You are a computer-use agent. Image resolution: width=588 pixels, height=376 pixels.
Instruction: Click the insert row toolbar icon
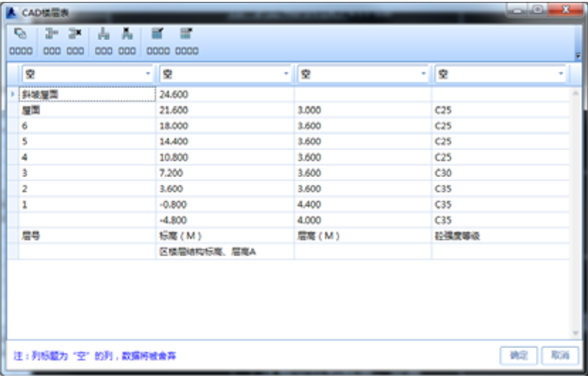point(52,34)
